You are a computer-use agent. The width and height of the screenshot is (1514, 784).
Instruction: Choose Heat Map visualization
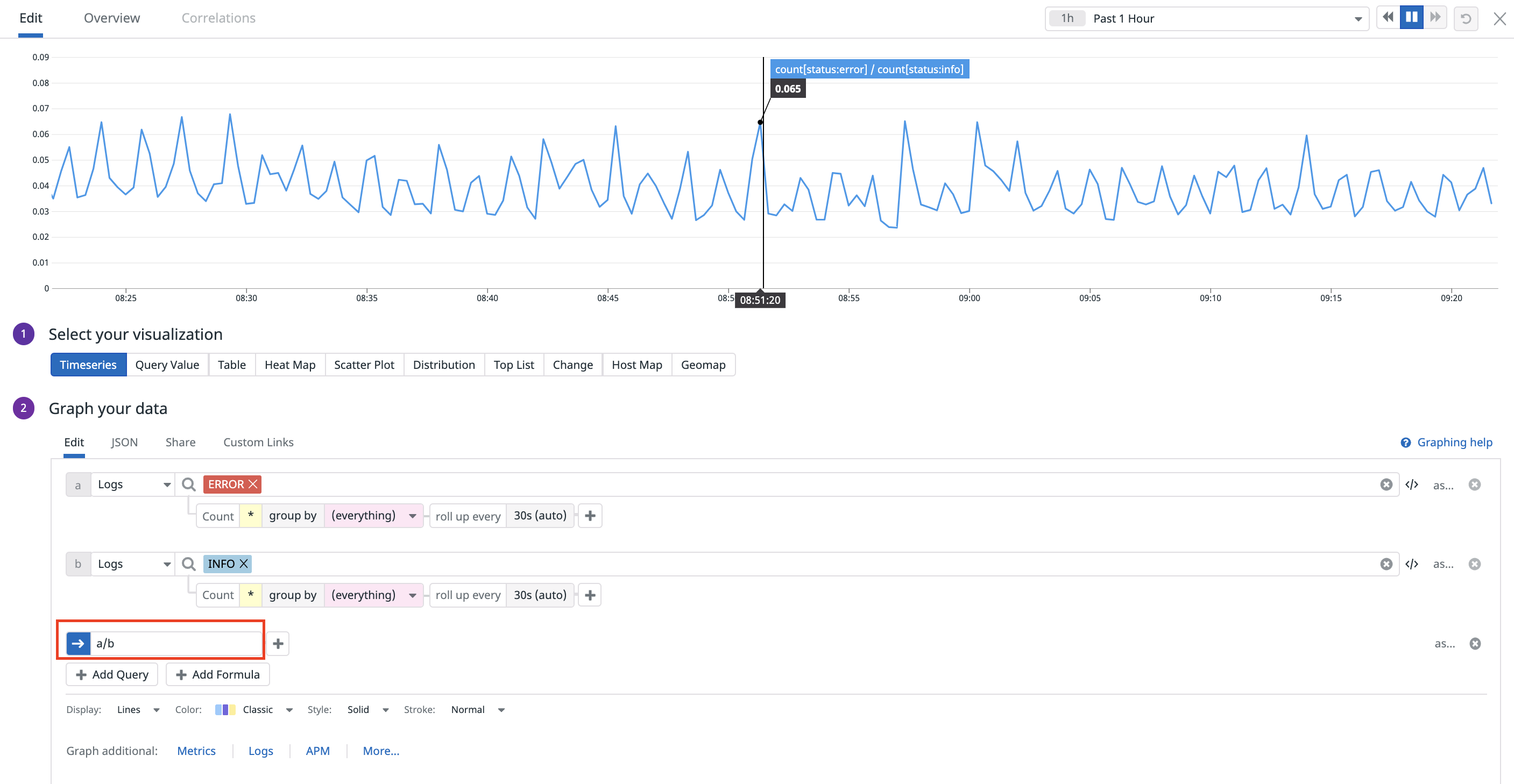[x=290, y=365]
